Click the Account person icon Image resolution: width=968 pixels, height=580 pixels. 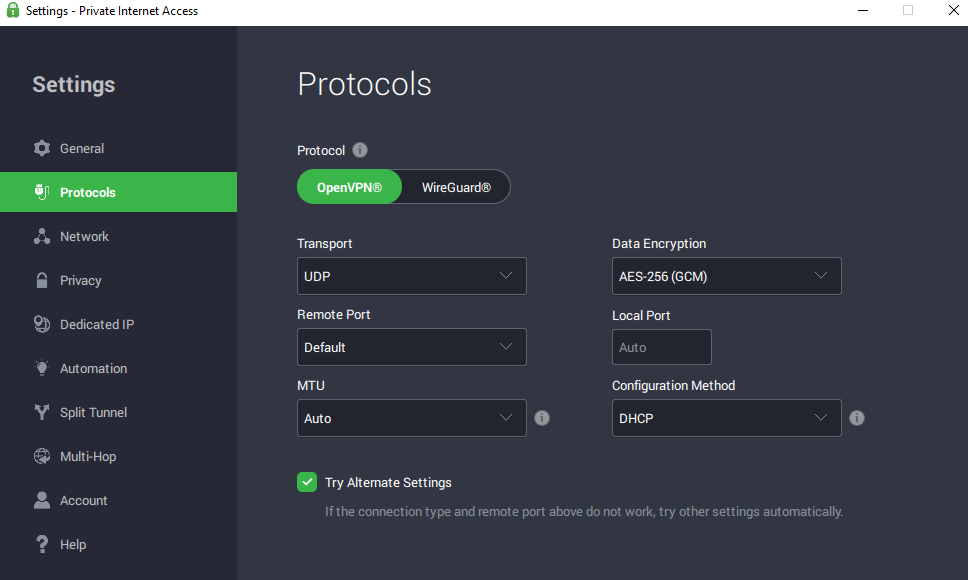pos(42,500)
